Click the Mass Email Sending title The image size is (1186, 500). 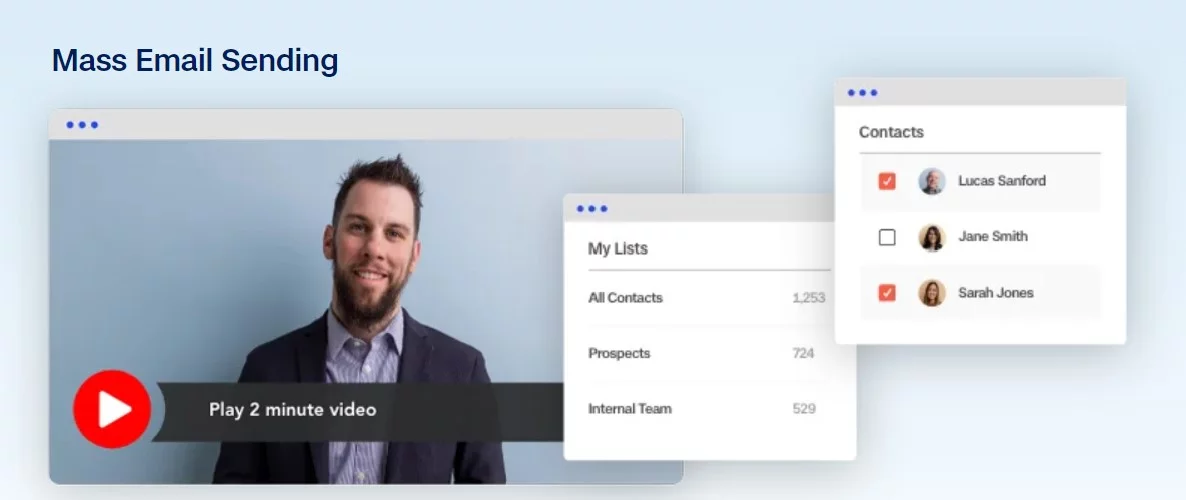195,61
